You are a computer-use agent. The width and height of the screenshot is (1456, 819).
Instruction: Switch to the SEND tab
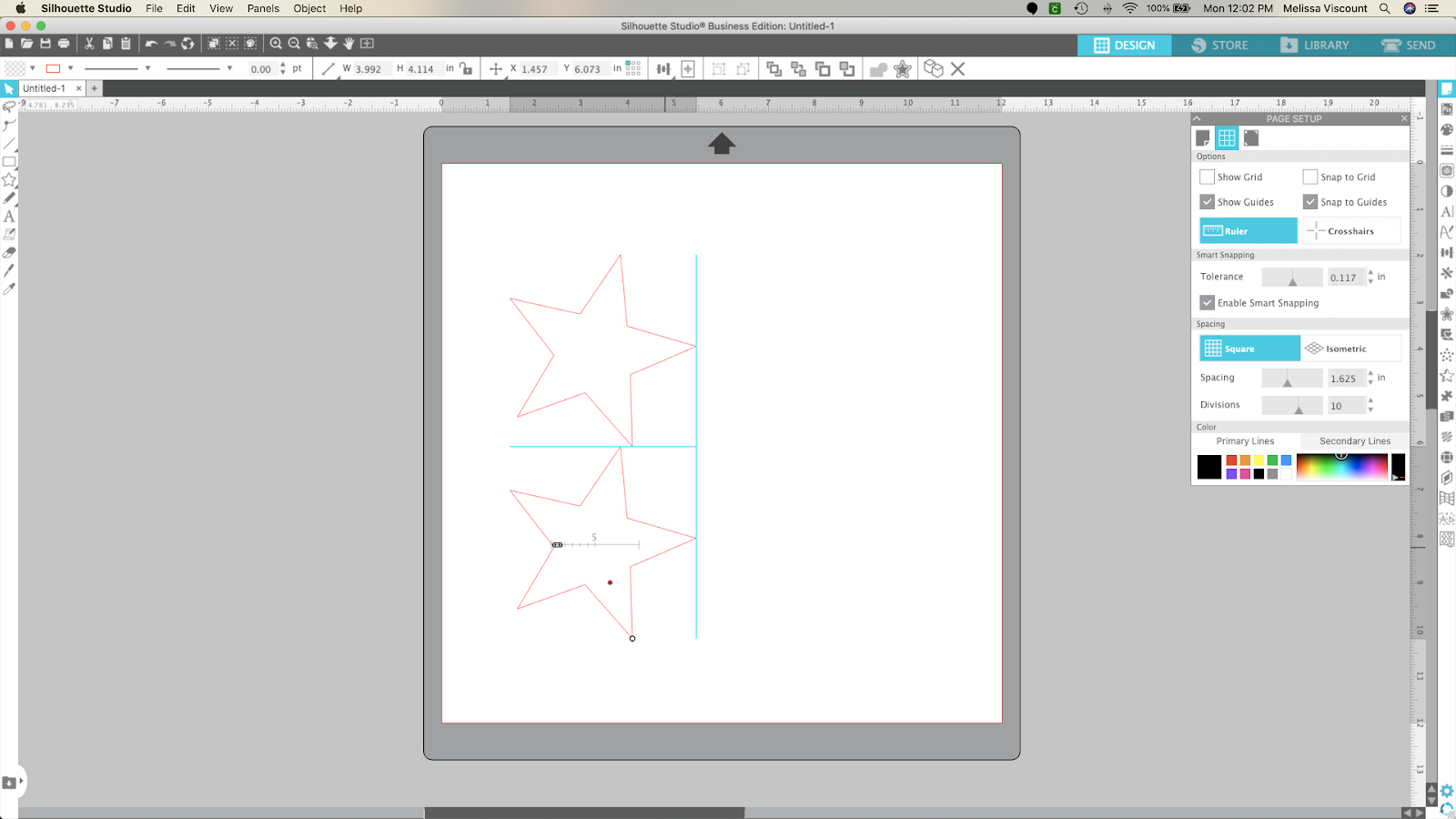click(x=1409, y=45)
